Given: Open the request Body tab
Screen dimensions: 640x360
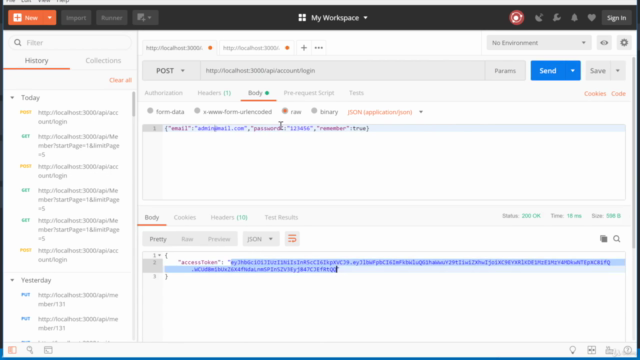Looking at the screenshot, I should point(258,93).
